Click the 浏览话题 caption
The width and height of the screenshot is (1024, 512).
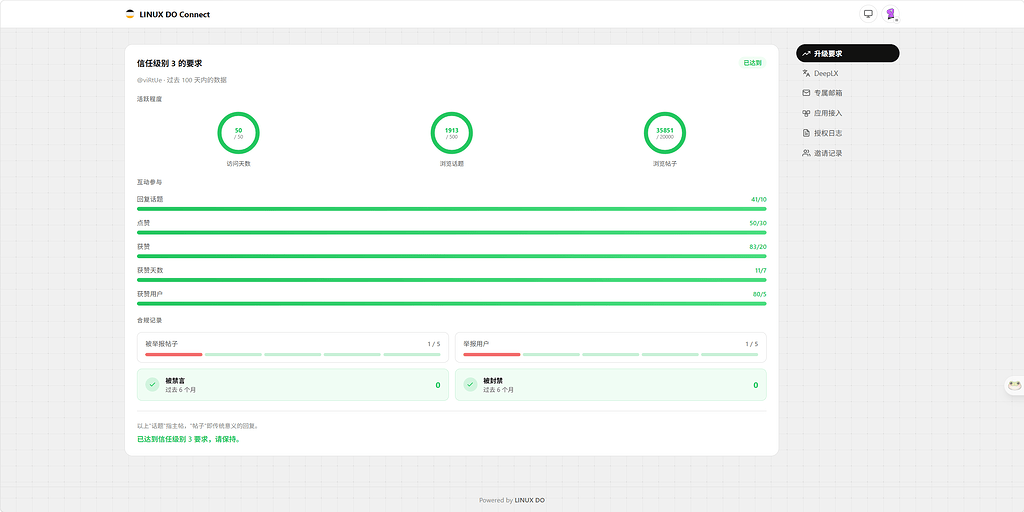coord(452,164)
